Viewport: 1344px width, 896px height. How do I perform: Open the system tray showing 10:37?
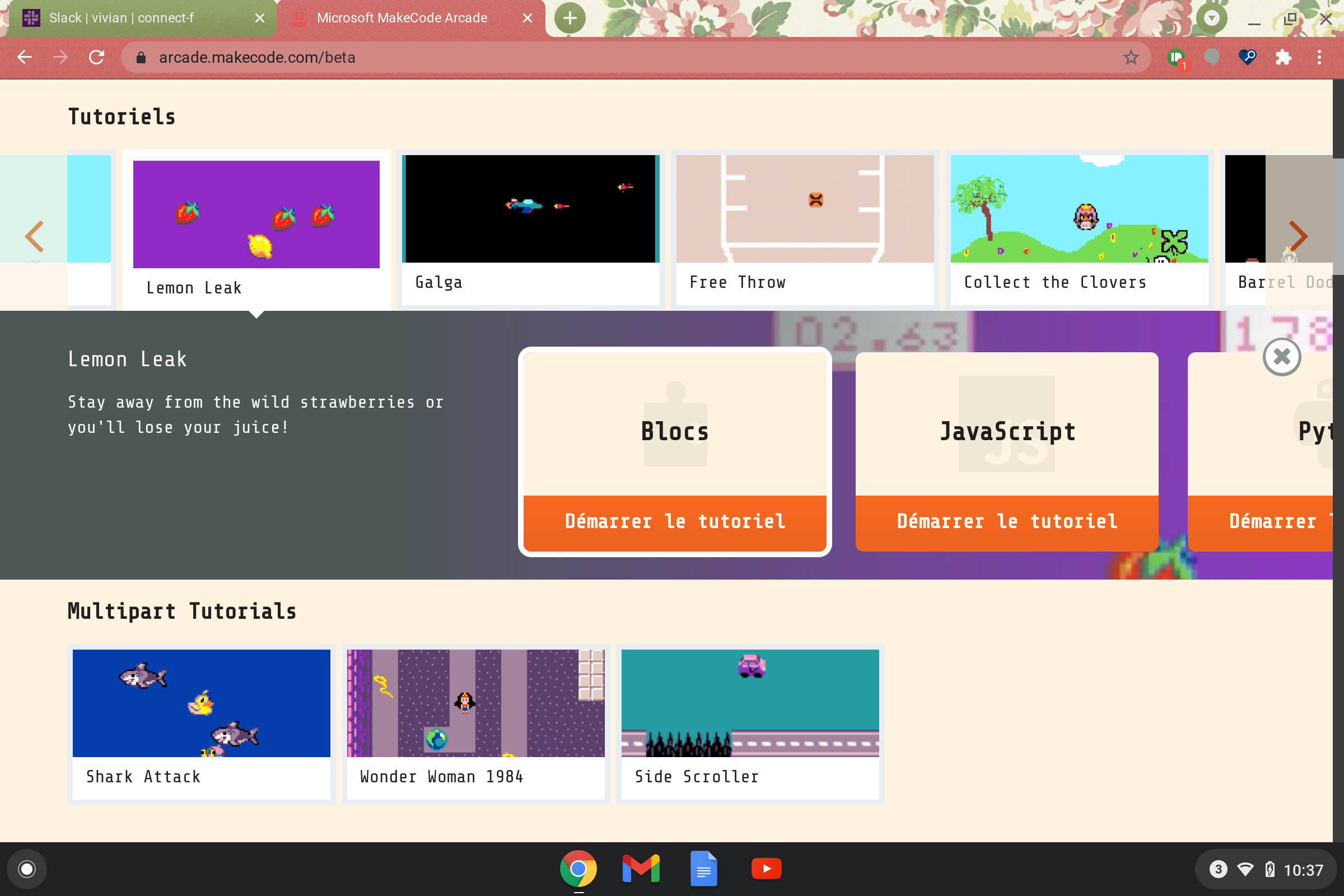(1266, 870)
